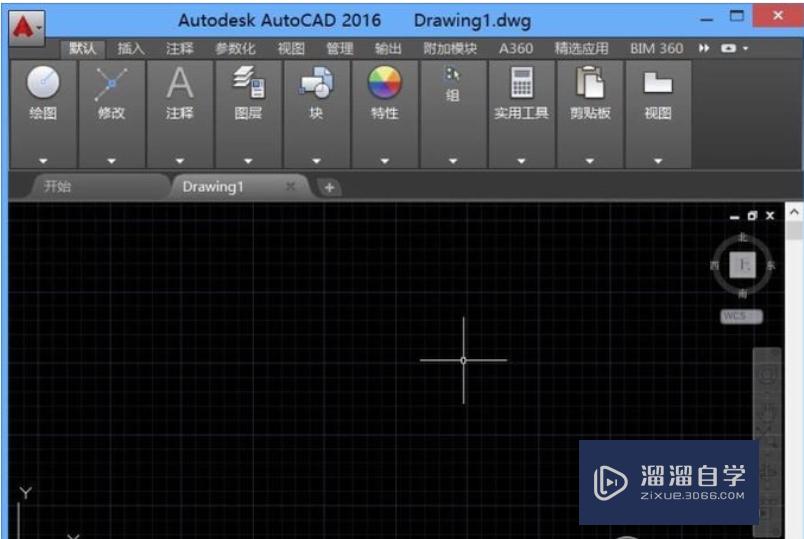Switch to the Annotate (注释) ribbon tab
This screenshot has height=539, width=804.
(x=179, y=49)
